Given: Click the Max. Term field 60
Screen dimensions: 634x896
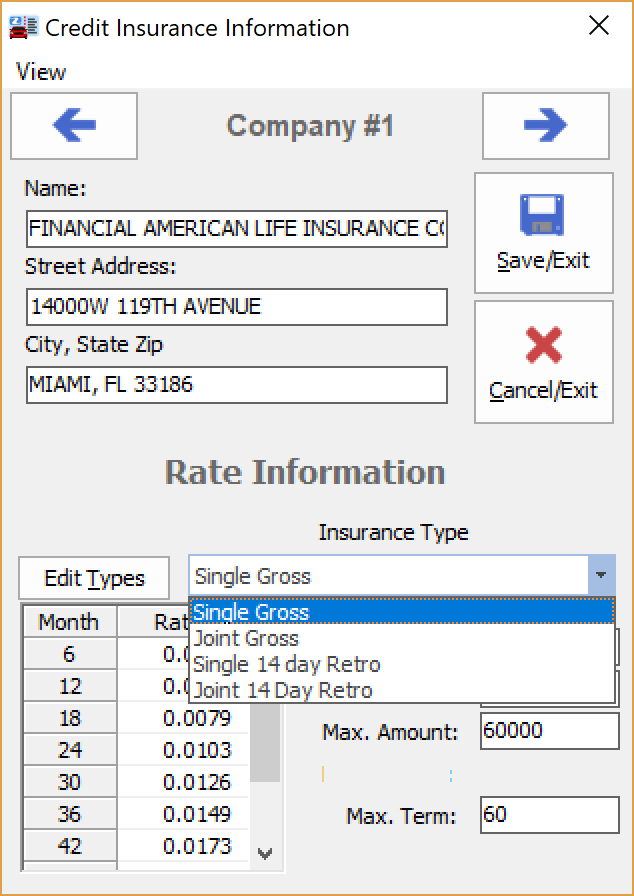Looking at the screenshot, I should 549,814.
